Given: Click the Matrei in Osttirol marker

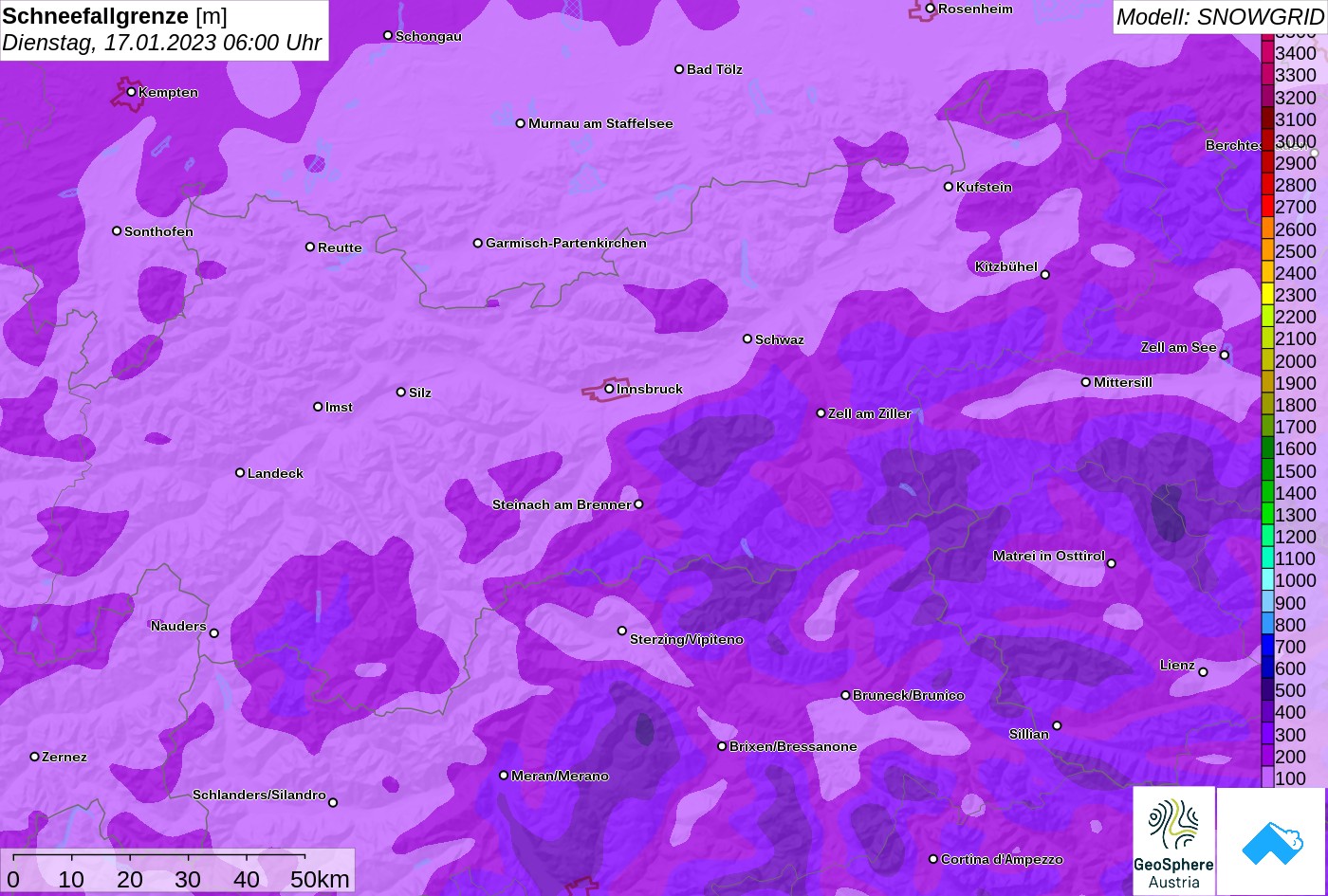Looking at the screenshot, I should click(x=1111, y=563).
